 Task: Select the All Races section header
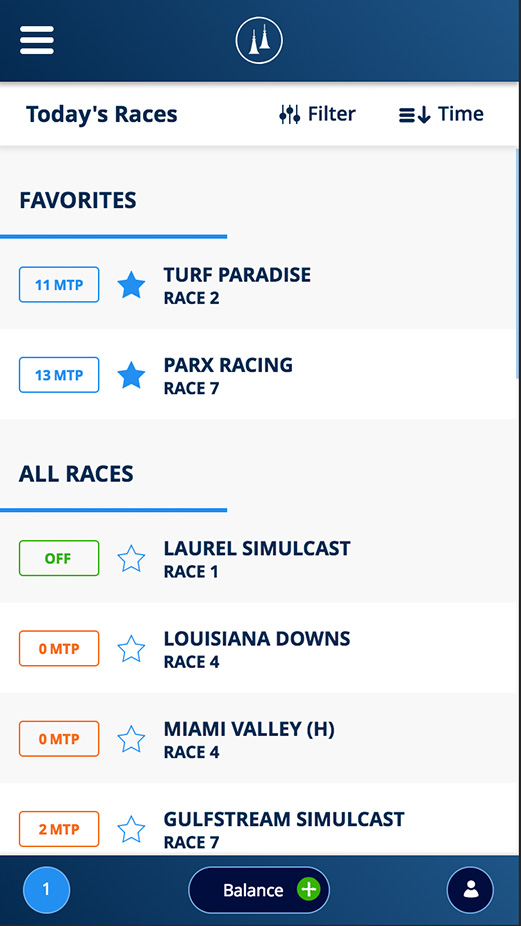(76, 474)
